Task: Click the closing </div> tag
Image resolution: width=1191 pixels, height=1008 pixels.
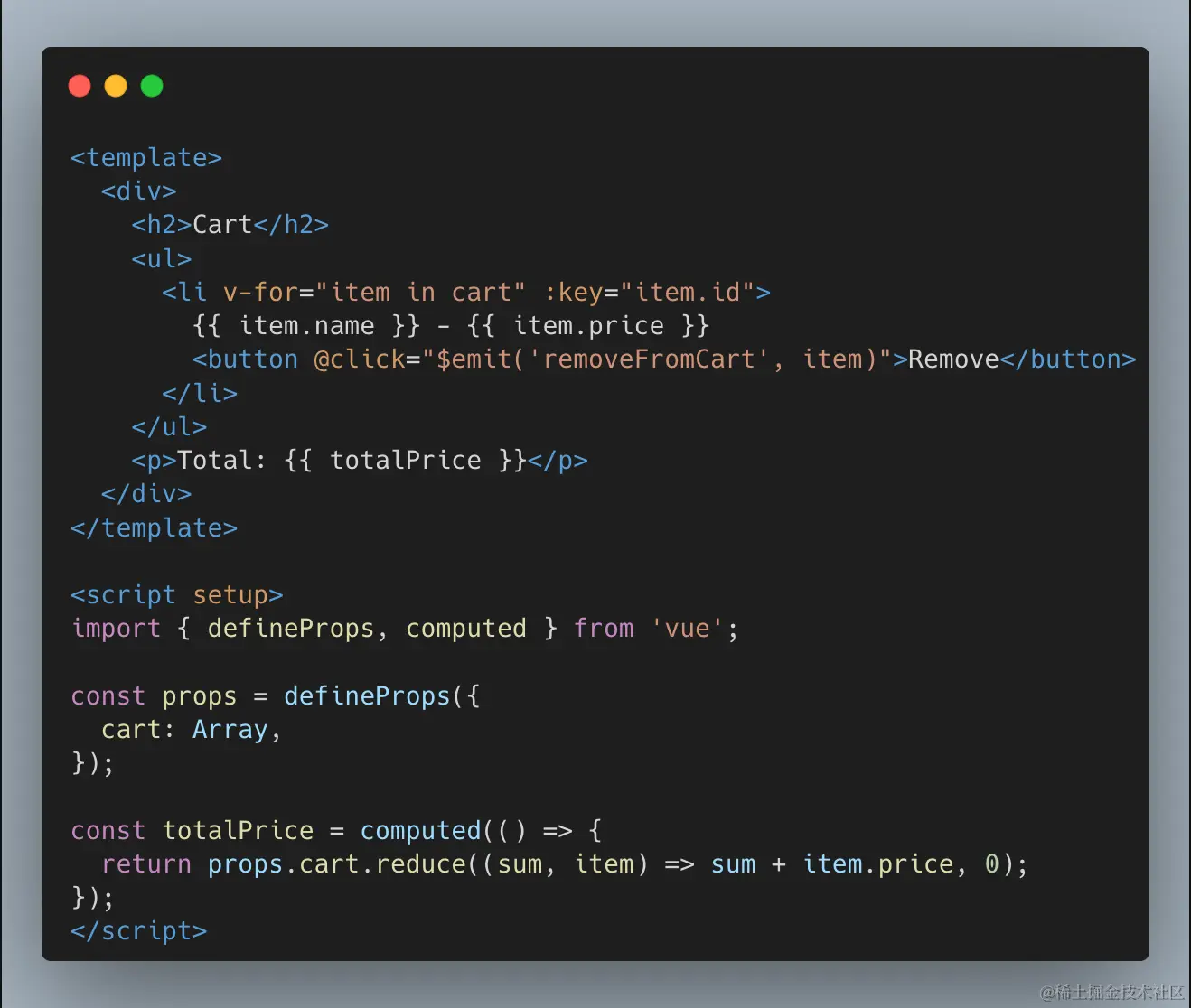Action: pos(146,494)
